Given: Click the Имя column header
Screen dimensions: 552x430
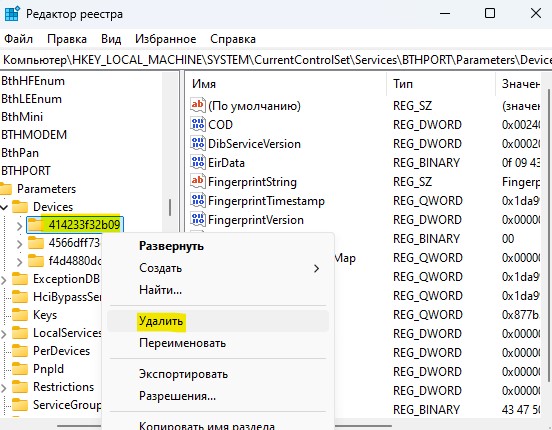Looking at the screenshot, I should (x=286, y=84).
